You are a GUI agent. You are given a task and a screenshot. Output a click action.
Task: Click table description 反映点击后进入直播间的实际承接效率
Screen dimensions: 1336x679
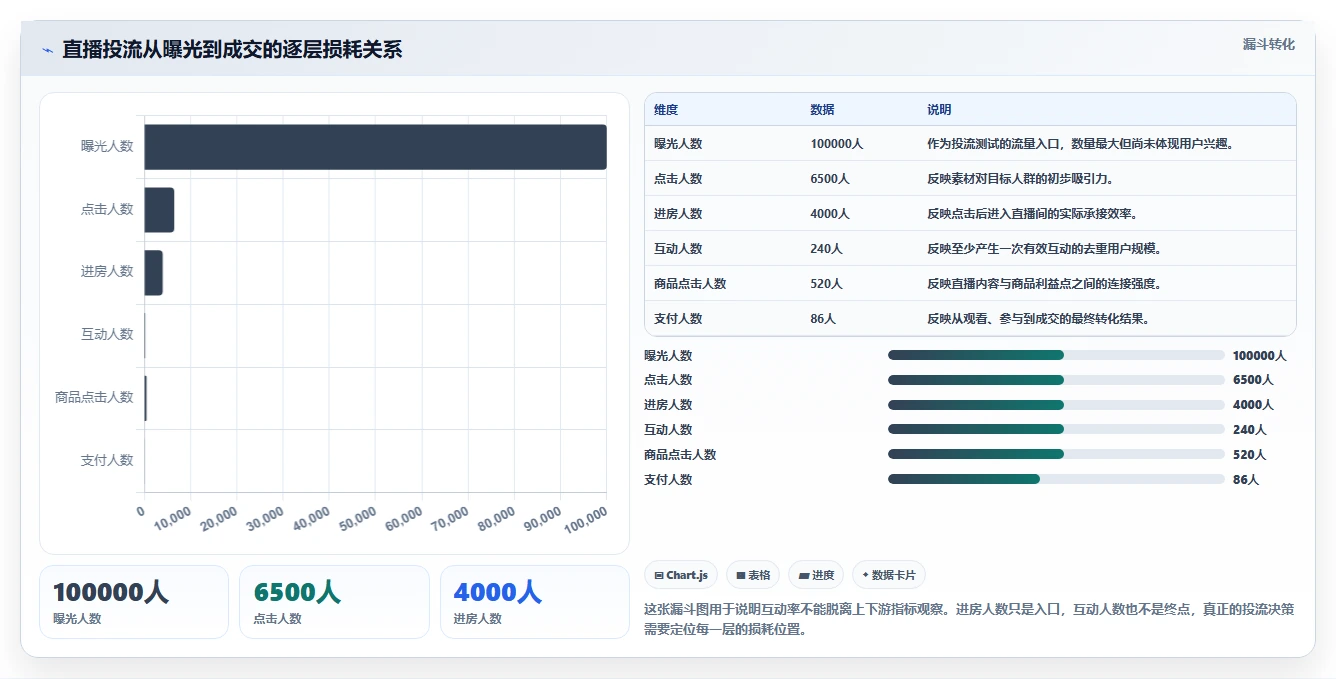[x=1032, y=214]
